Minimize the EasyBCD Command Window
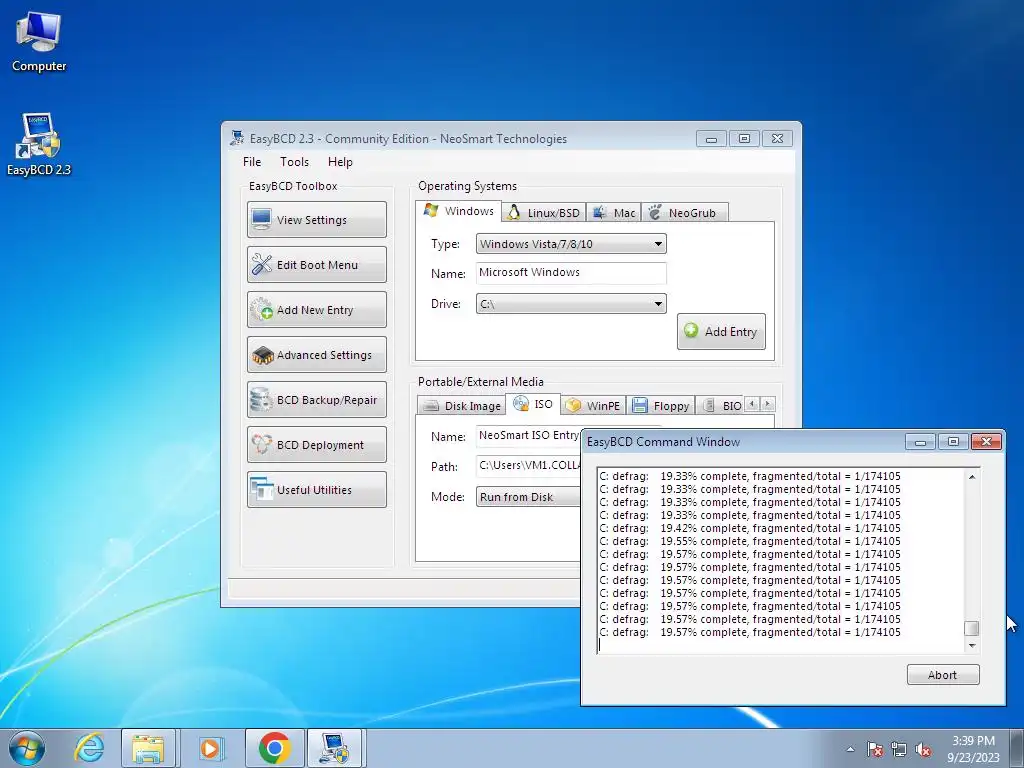This screenshot has width=1024, height=768. [920, 442]
